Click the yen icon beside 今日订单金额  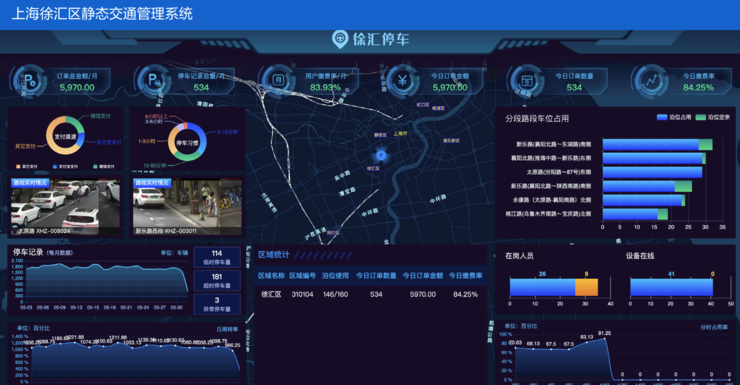pyautogui.click(x=403, y=81)
